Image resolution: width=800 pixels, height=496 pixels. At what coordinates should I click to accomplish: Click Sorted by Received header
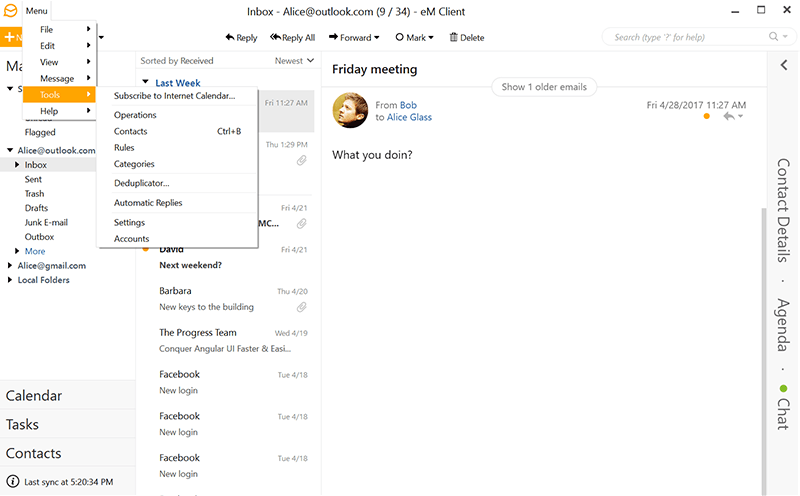tap(177, 60)
